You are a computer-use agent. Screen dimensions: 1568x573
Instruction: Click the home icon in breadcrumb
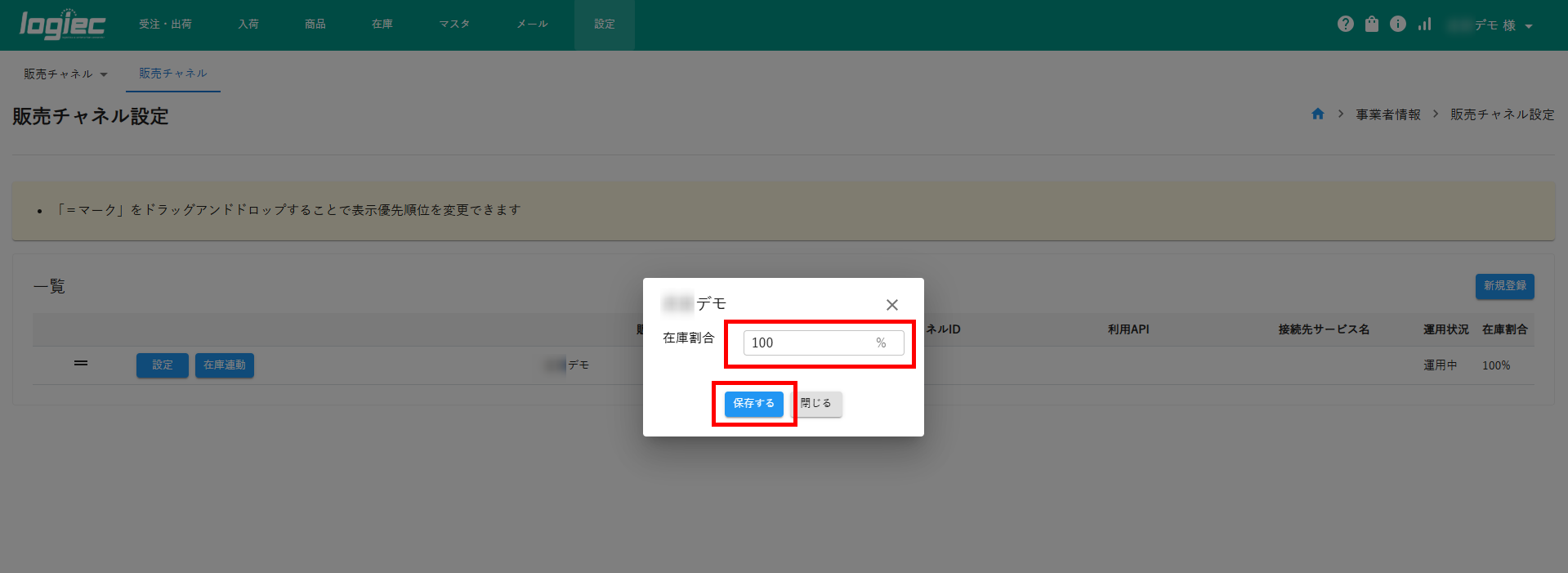click(1318, 114)
